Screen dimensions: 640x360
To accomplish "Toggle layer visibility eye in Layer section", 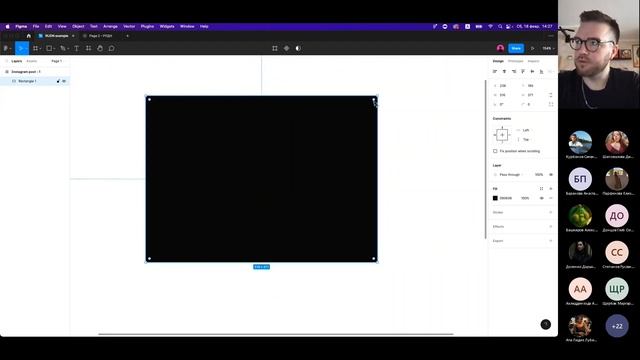I will tap(551, 175).
